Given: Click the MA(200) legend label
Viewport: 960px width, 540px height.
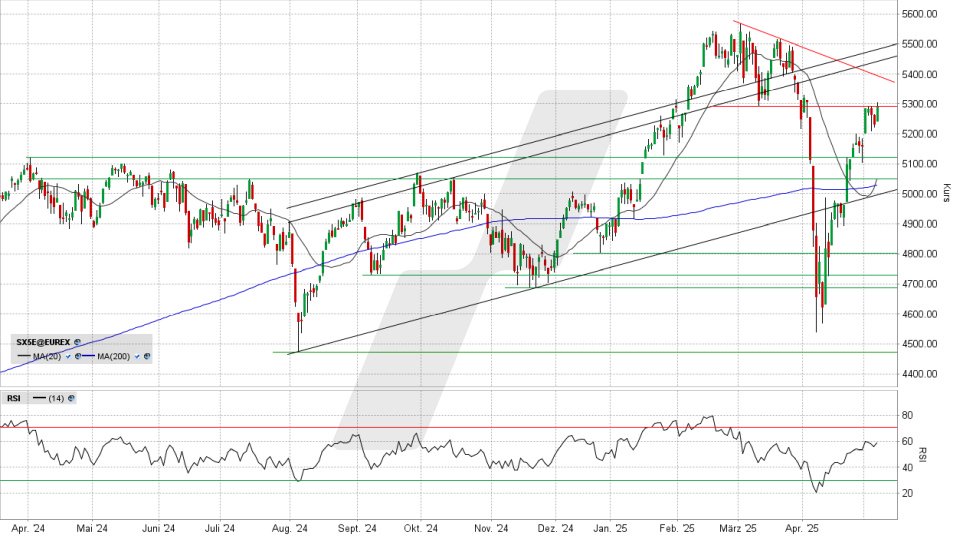Looking at the screenshot, I should pos(114,356).
